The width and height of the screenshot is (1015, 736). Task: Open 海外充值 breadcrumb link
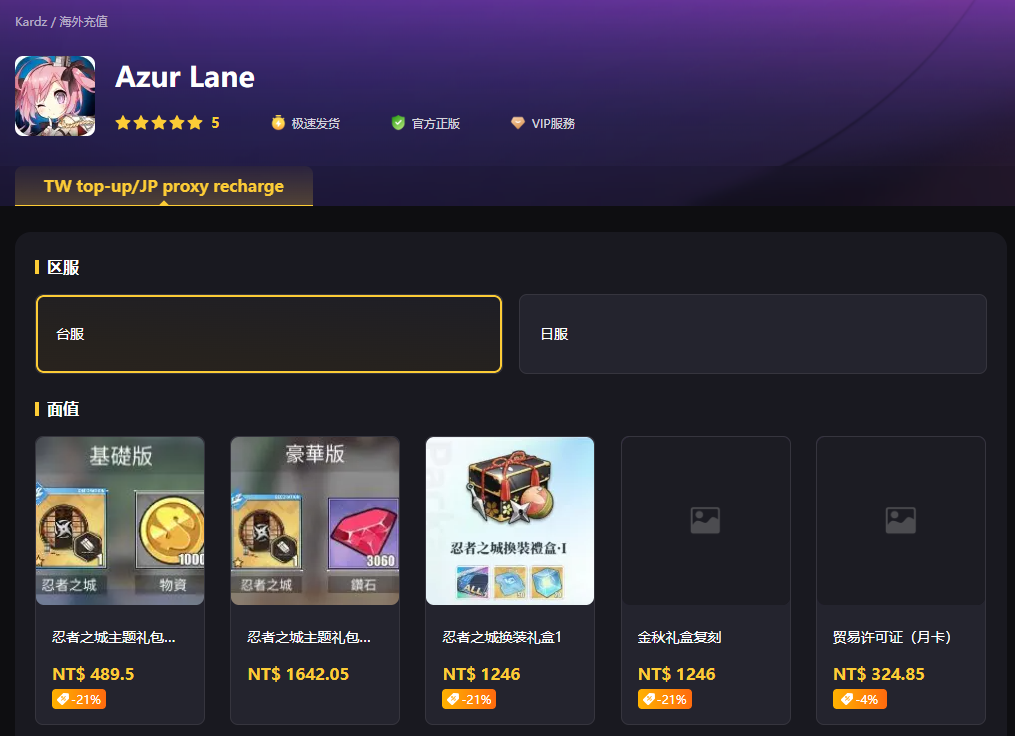click(x=84, y=21)
